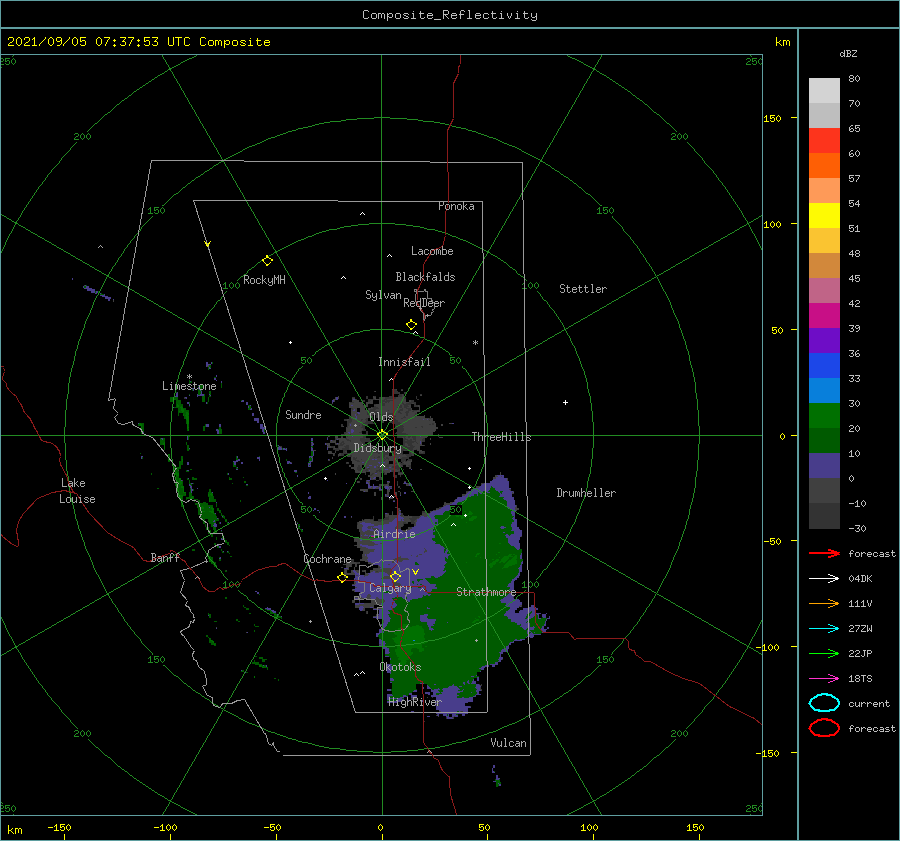This screenshot has height=841, width=900.
Task: Click the Lake Louise label
Action: pos(77,491)
